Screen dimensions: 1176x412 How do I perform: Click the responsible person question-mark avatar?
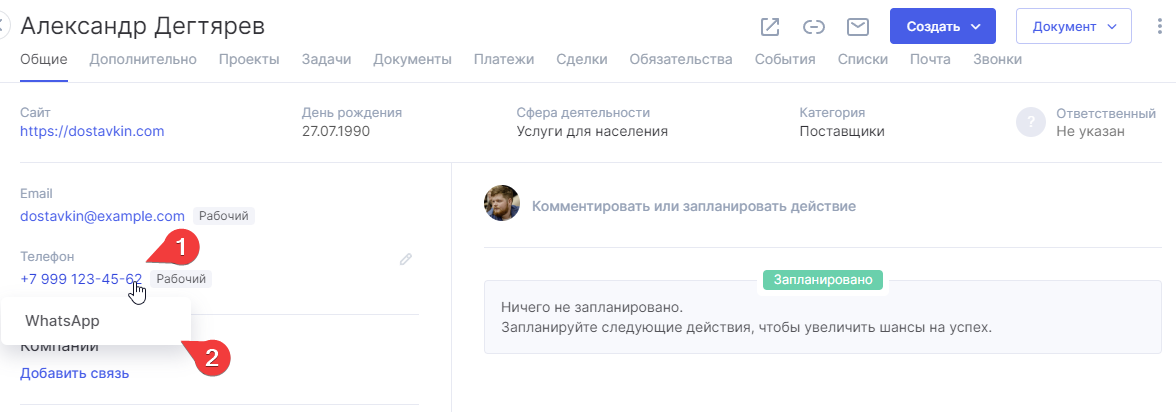point(1030,122)
